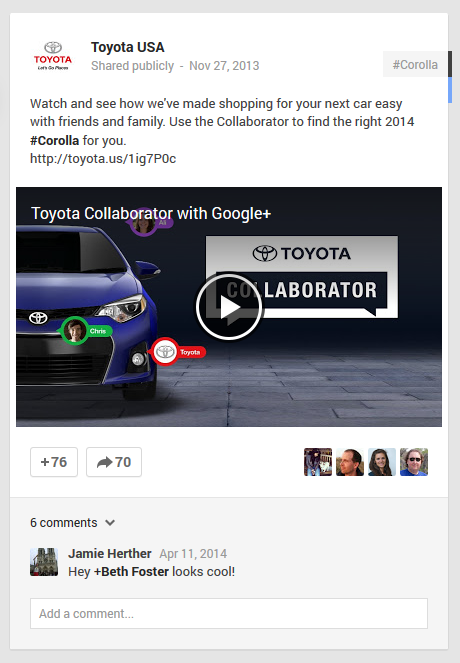View the Nov 27, 2013 post timestamp
This screenshot has height=663, width=460.
(224, 66)
